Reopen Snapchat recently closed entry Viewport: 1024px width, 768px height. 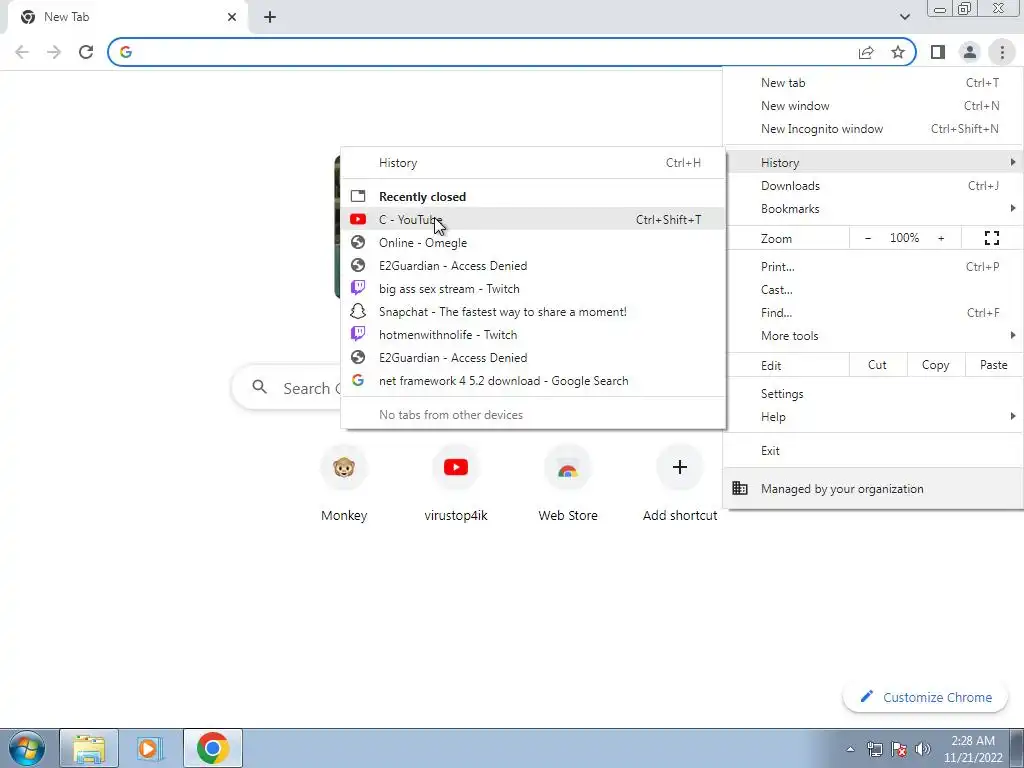(x=533, y=312)
